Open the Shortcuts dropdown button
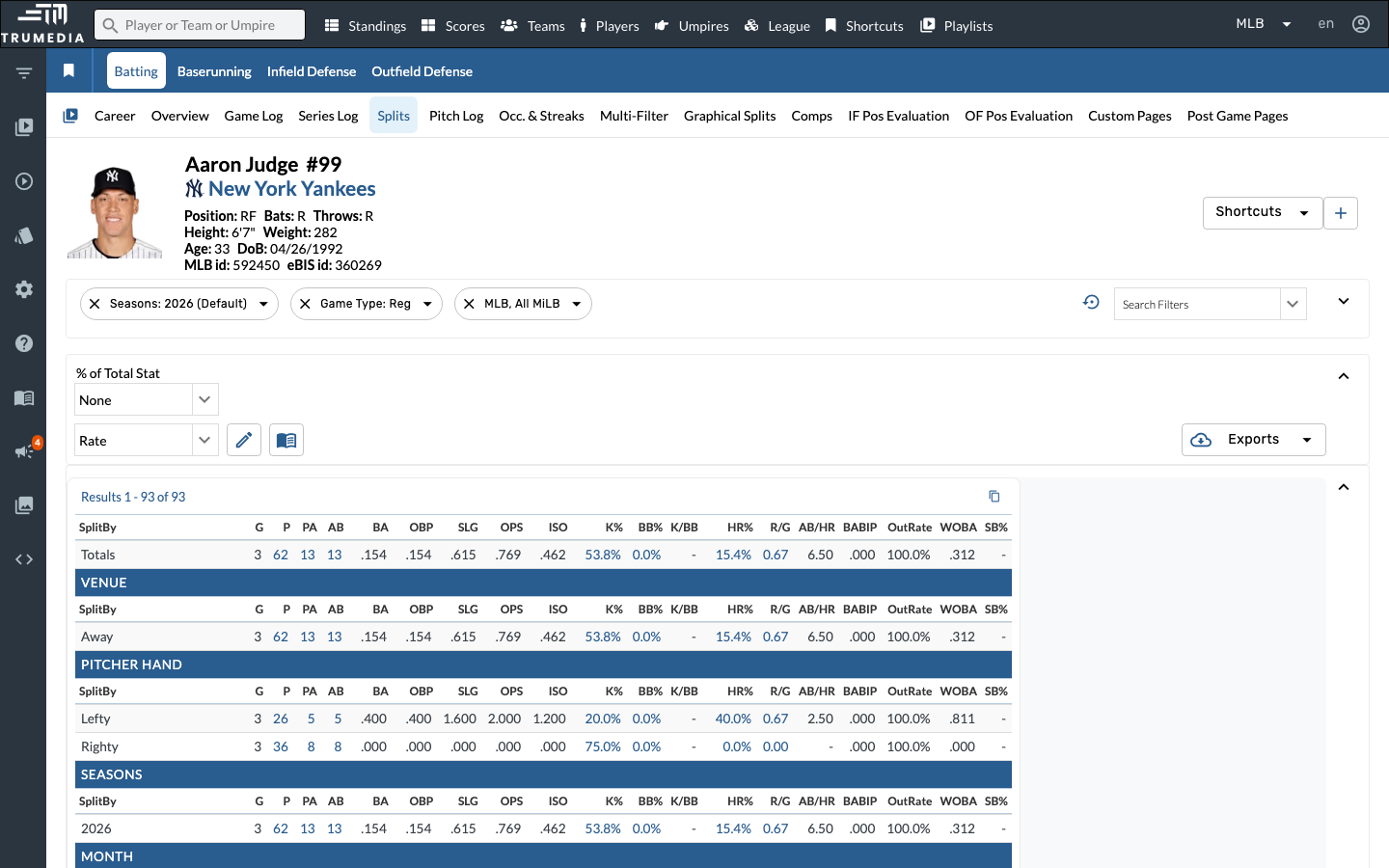This screenshot has height=868, width=1389. pyautogui.click(x=1262, y=213)
